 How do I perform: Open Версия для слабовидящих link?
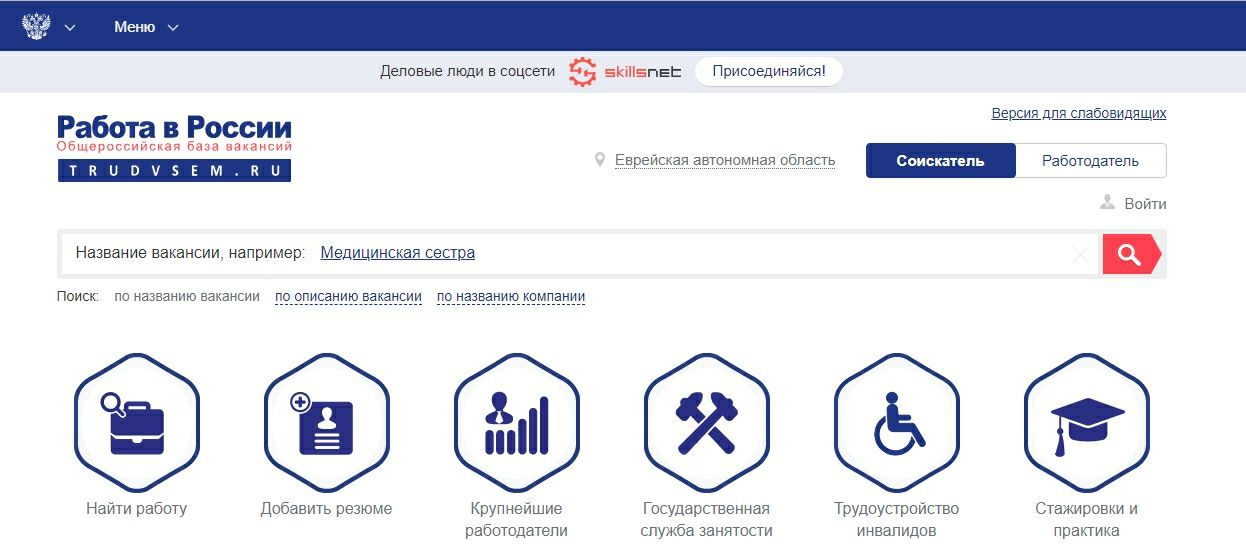click(x=1079, y=113)
